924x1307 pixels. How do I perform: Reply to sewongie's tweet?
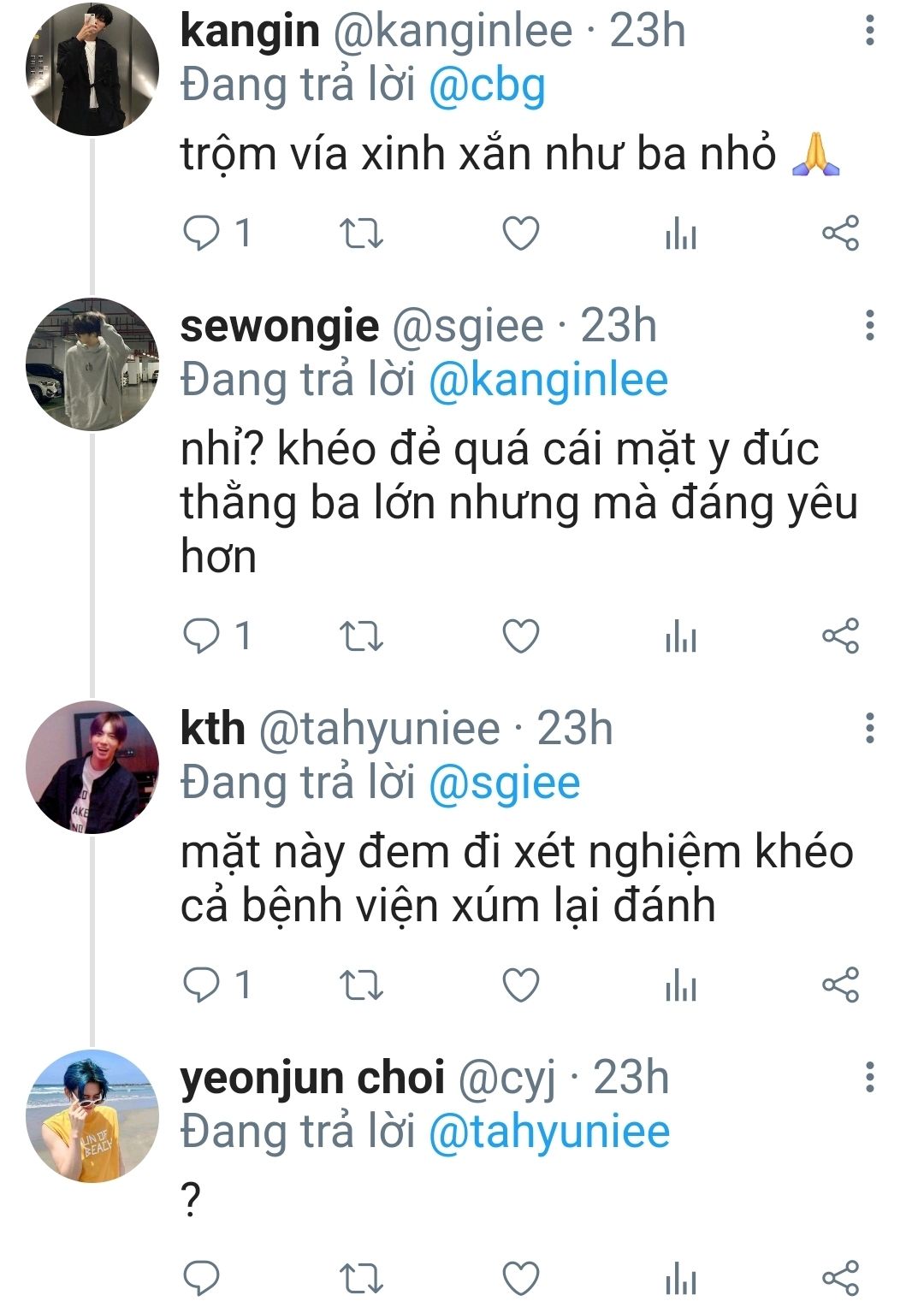(x=202, y=636)
